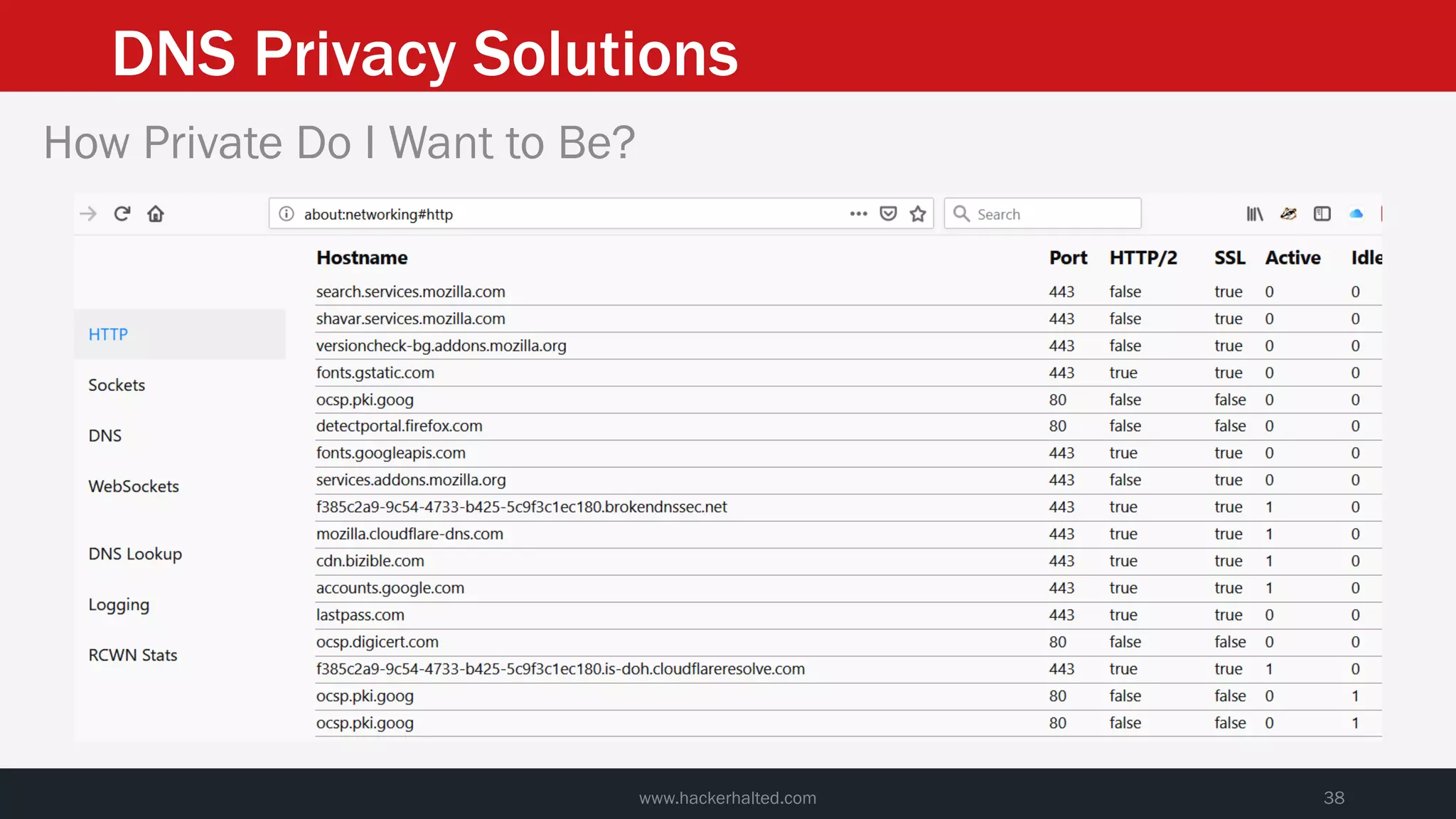Click the Hostname column header
Viewport: 1456px width, 819px height.
(362, 258)
